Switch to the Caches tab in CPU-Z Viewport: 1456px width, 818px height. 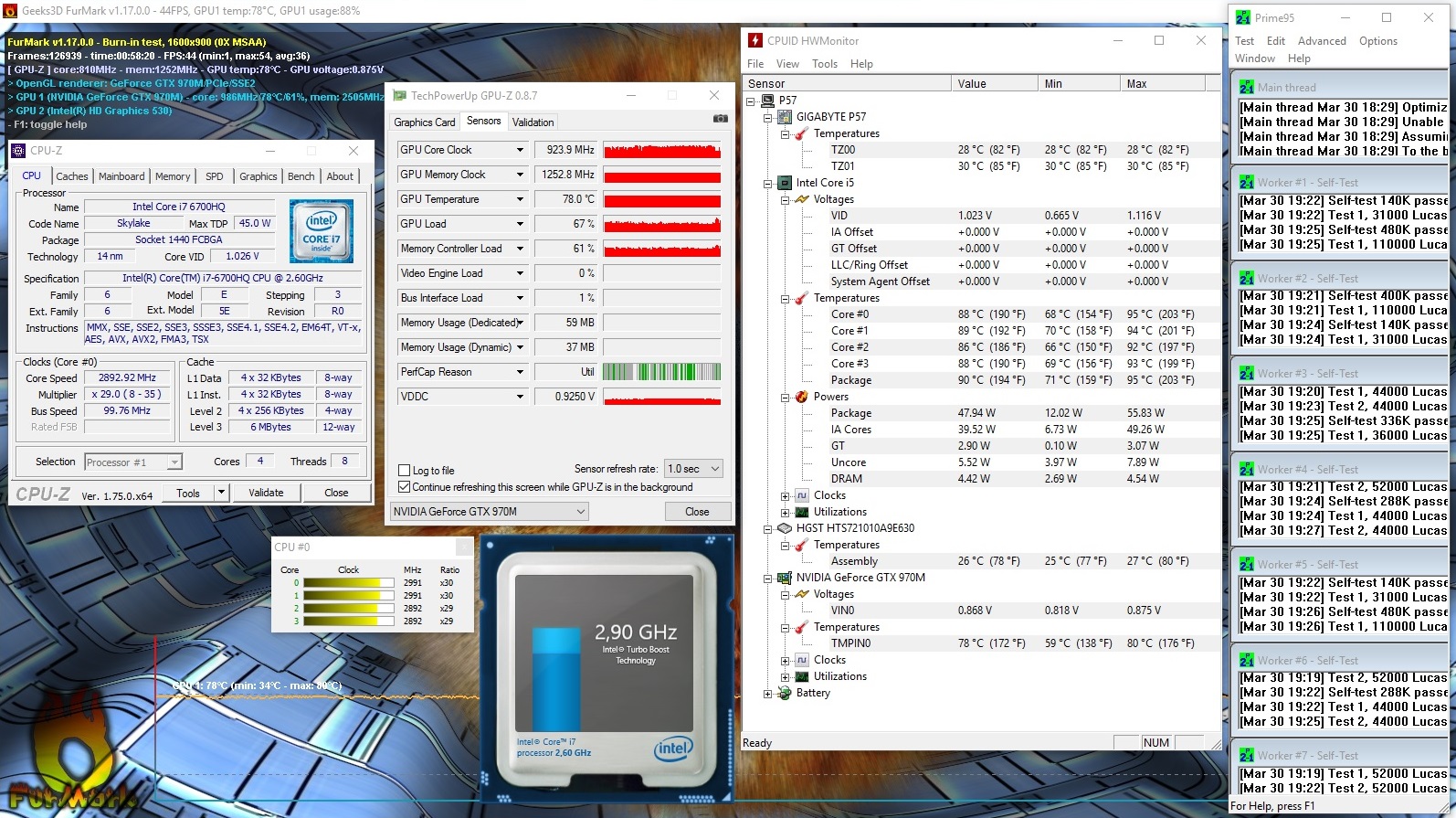[72, 176]
